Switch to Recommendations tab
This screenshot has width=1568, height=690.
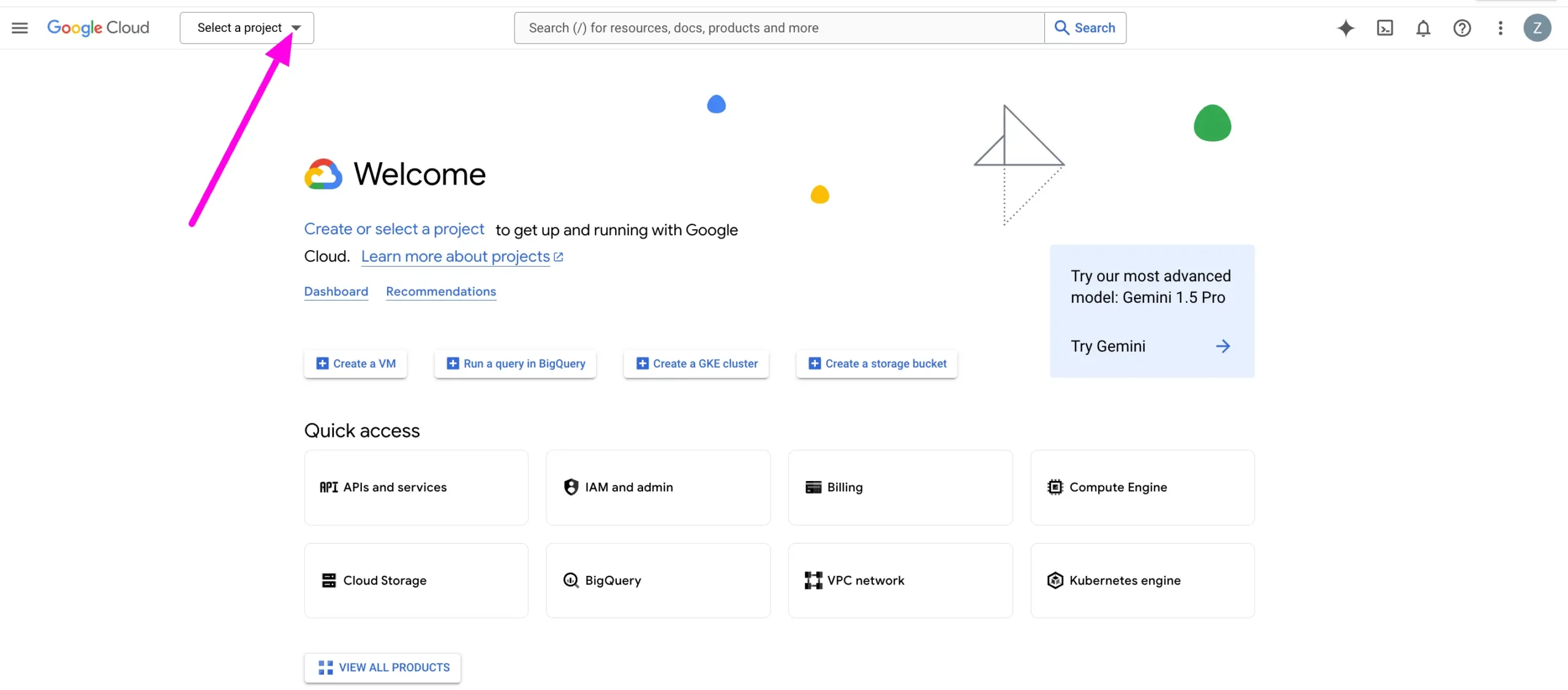[441, 292]
